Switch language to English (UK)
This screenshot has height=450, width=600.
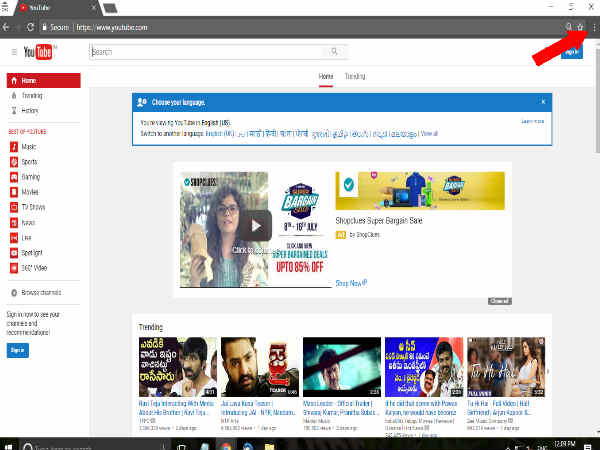[x=220, y=134]
